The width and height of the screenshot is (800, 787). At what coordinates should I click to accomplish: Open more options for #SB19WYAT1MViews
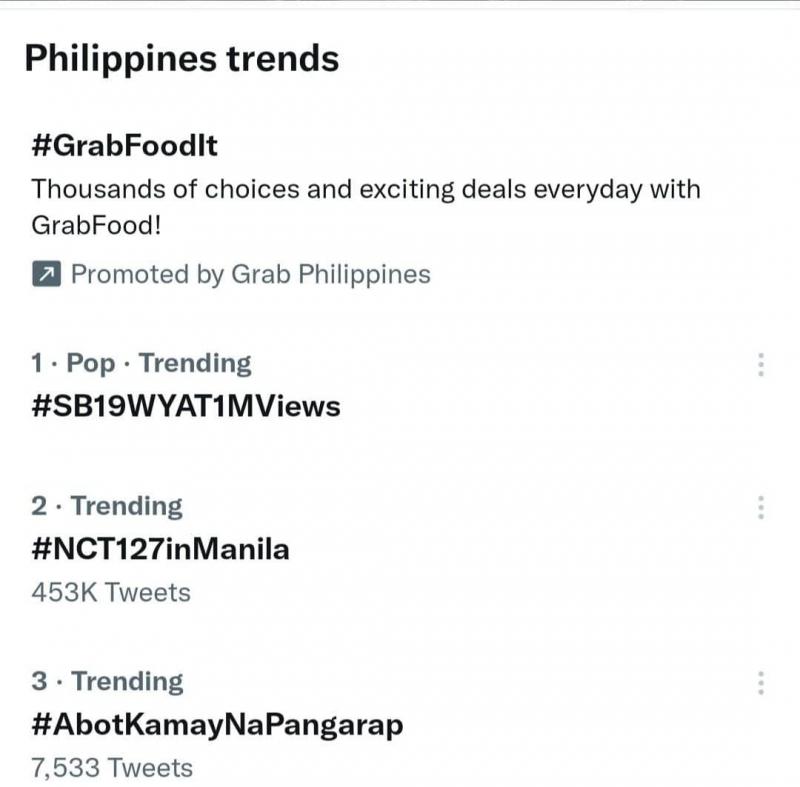pos(761,364)
